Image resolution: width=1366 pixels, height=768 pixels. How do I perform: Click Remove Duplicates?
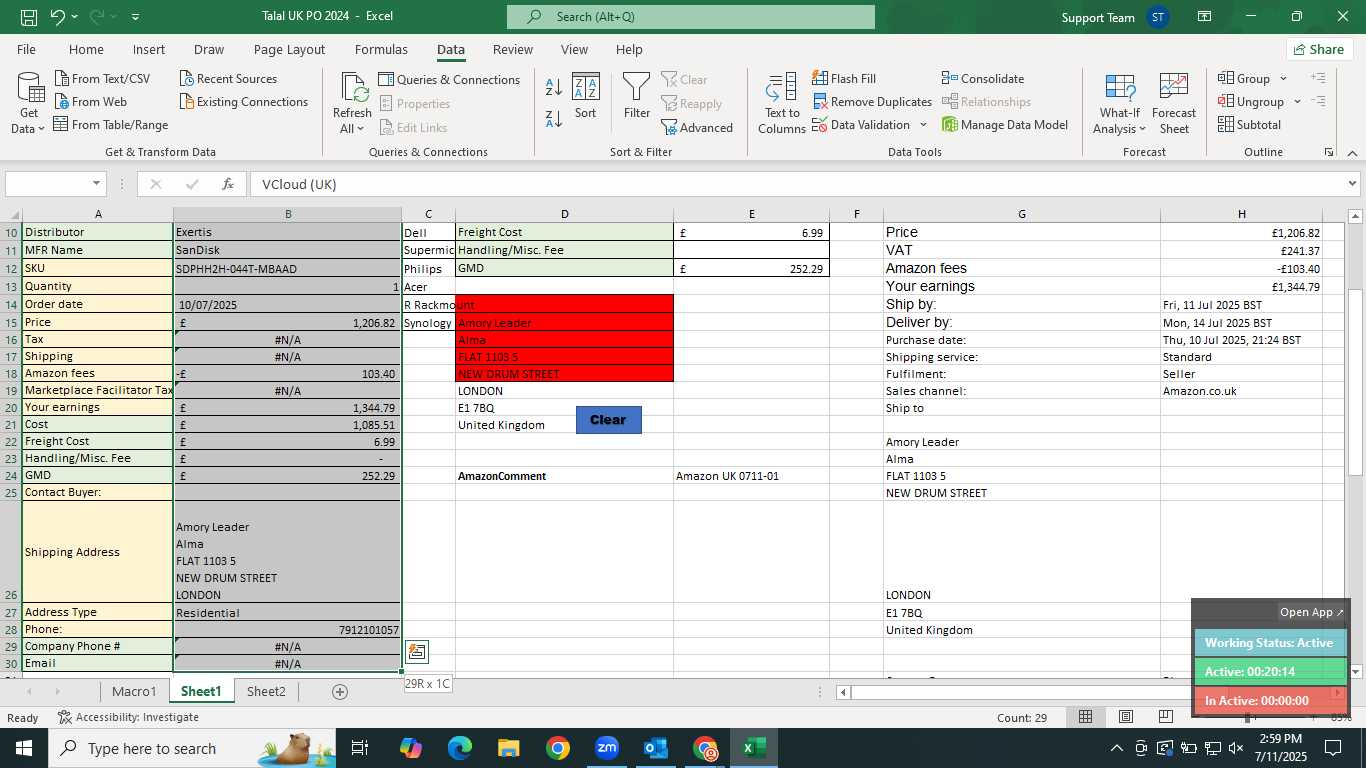point(872,102)
